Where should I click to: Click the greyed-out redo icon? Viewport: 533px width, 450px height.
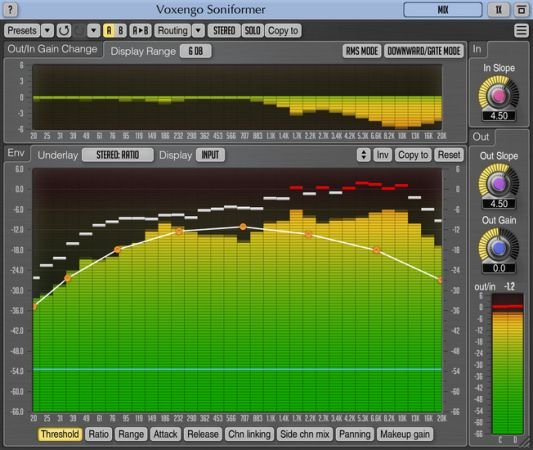(x=79, y=31)
